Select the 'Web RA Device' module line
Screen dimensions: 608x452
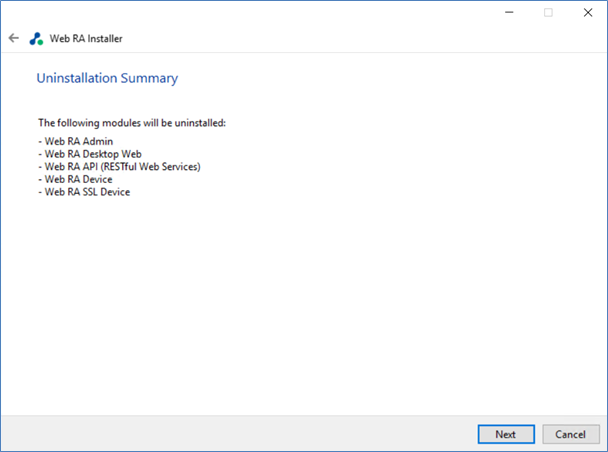point(75,179)
